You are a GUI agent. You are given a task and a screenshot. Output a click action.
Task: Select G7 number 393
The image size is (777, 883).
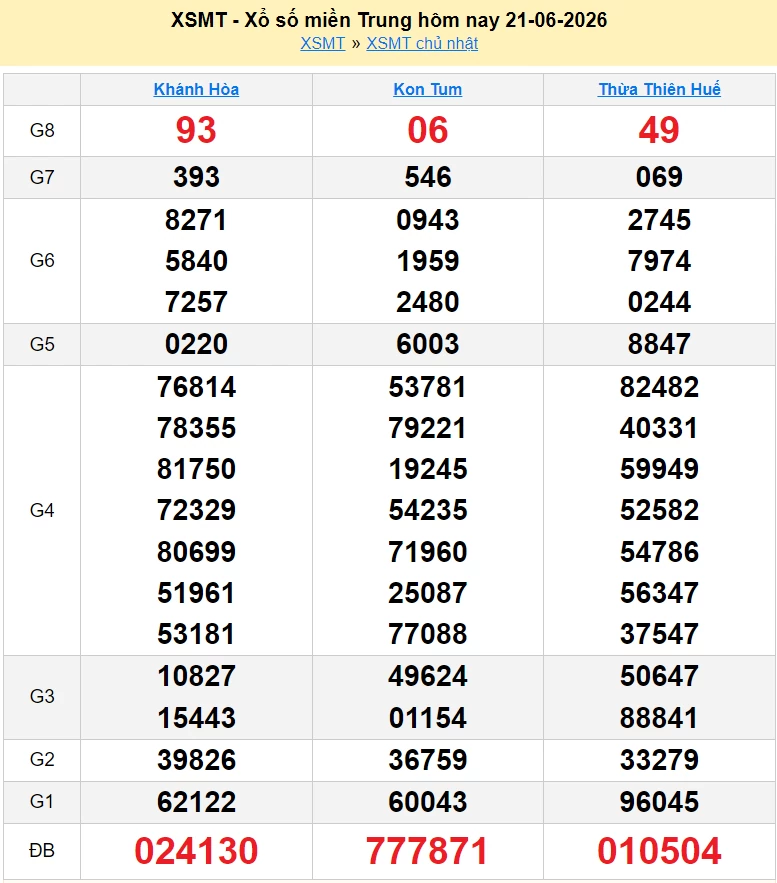coord(196,177)
